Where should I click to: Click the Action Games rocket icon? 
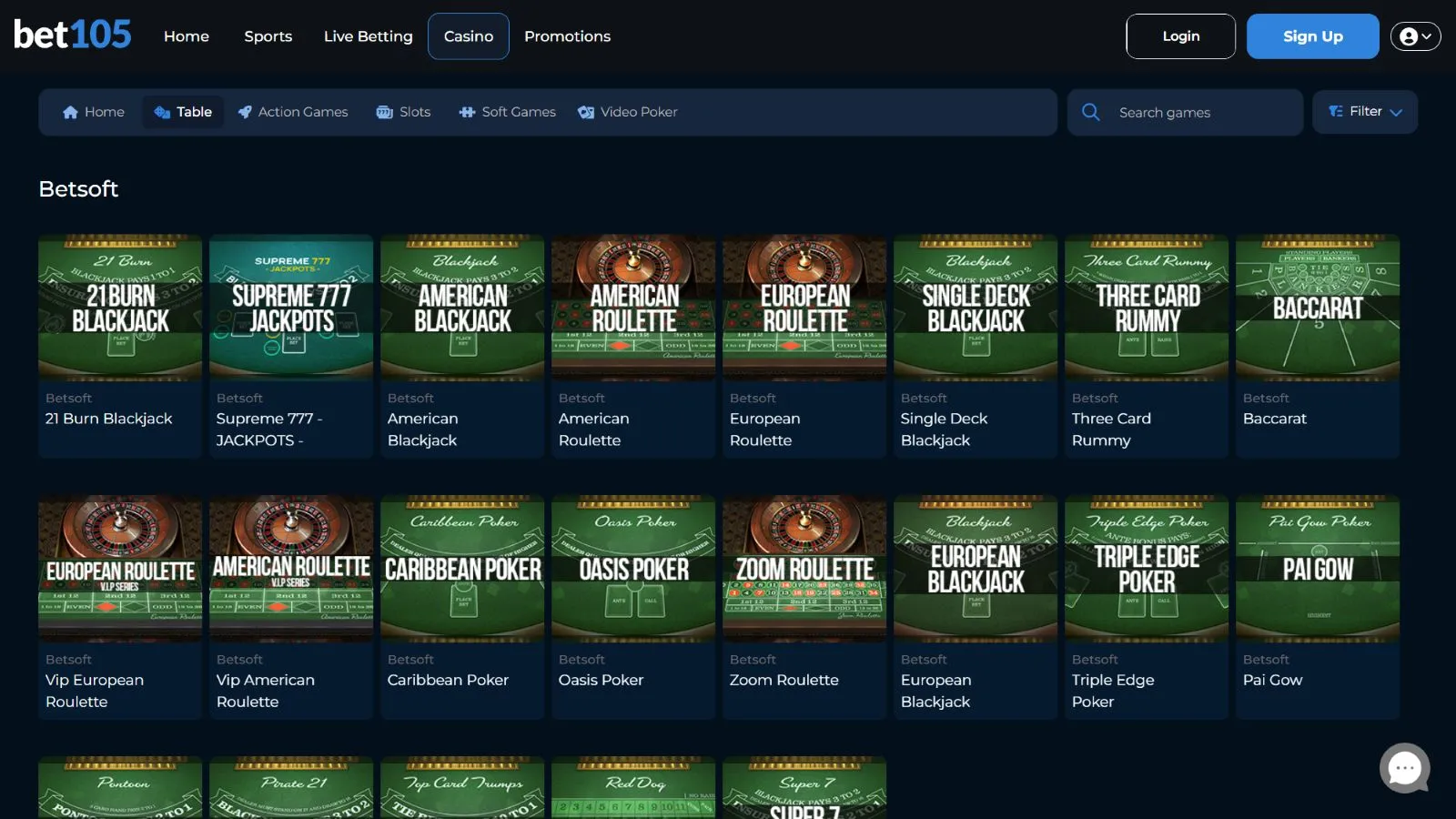tap(245, 112)
